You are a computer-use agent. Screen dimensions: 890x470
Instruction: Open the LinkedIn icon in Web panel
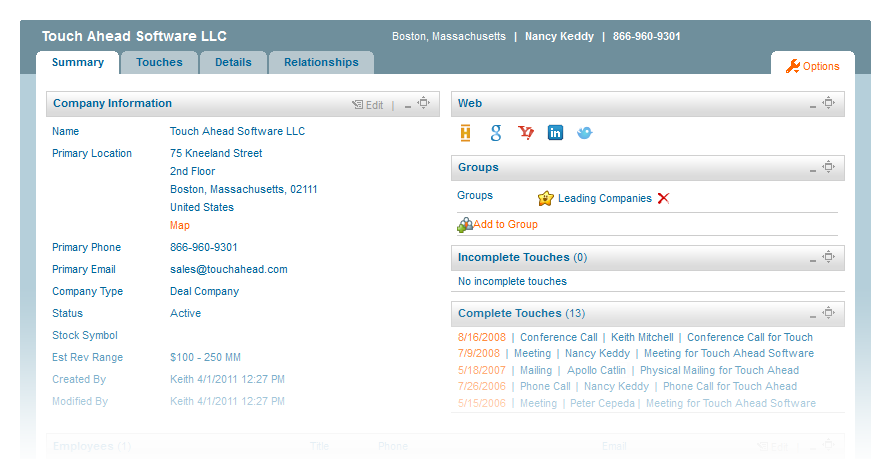555,133
